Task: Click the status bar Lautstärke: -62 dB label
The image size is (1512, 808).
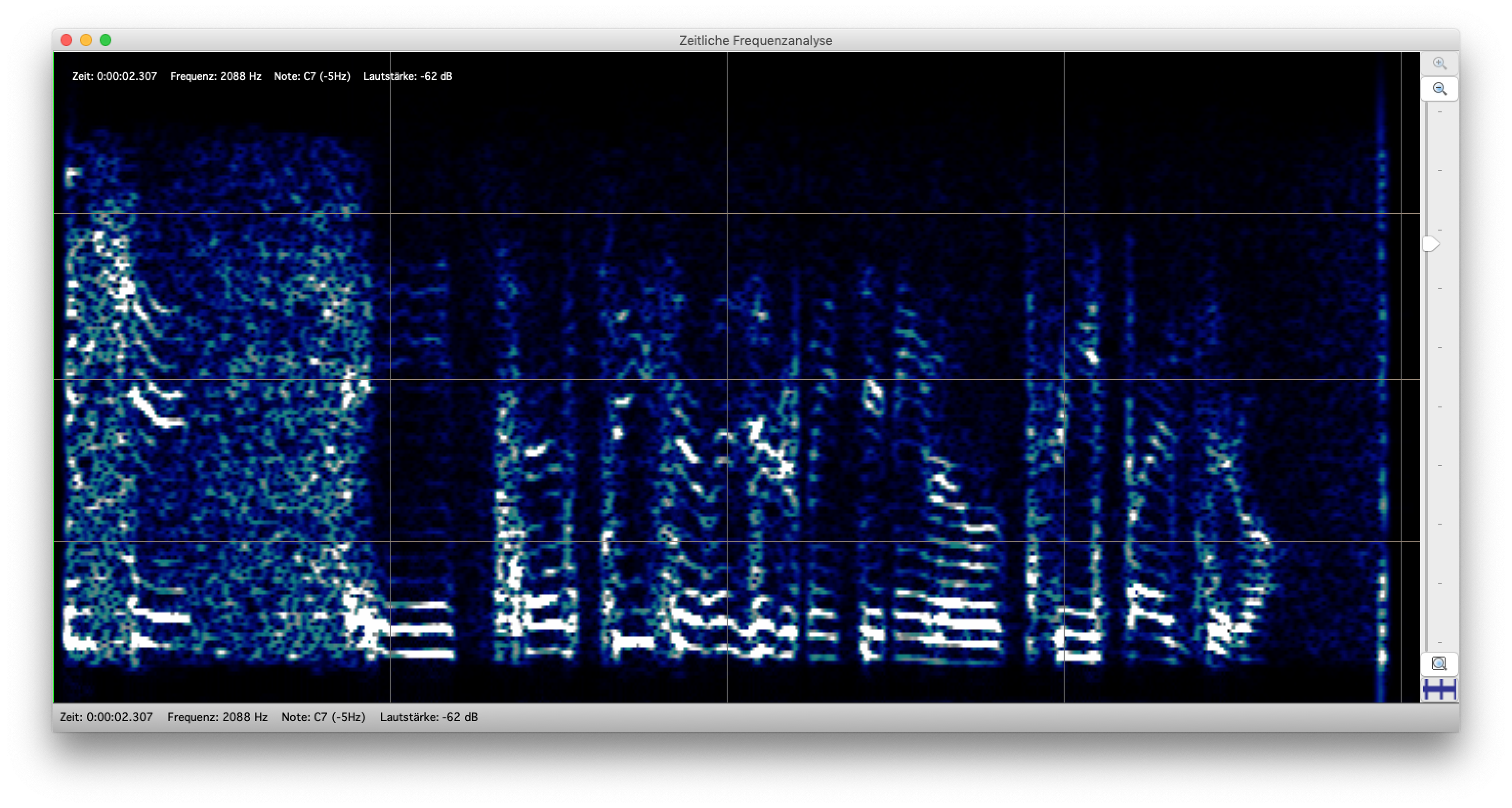Action: [x=428, y=717]
